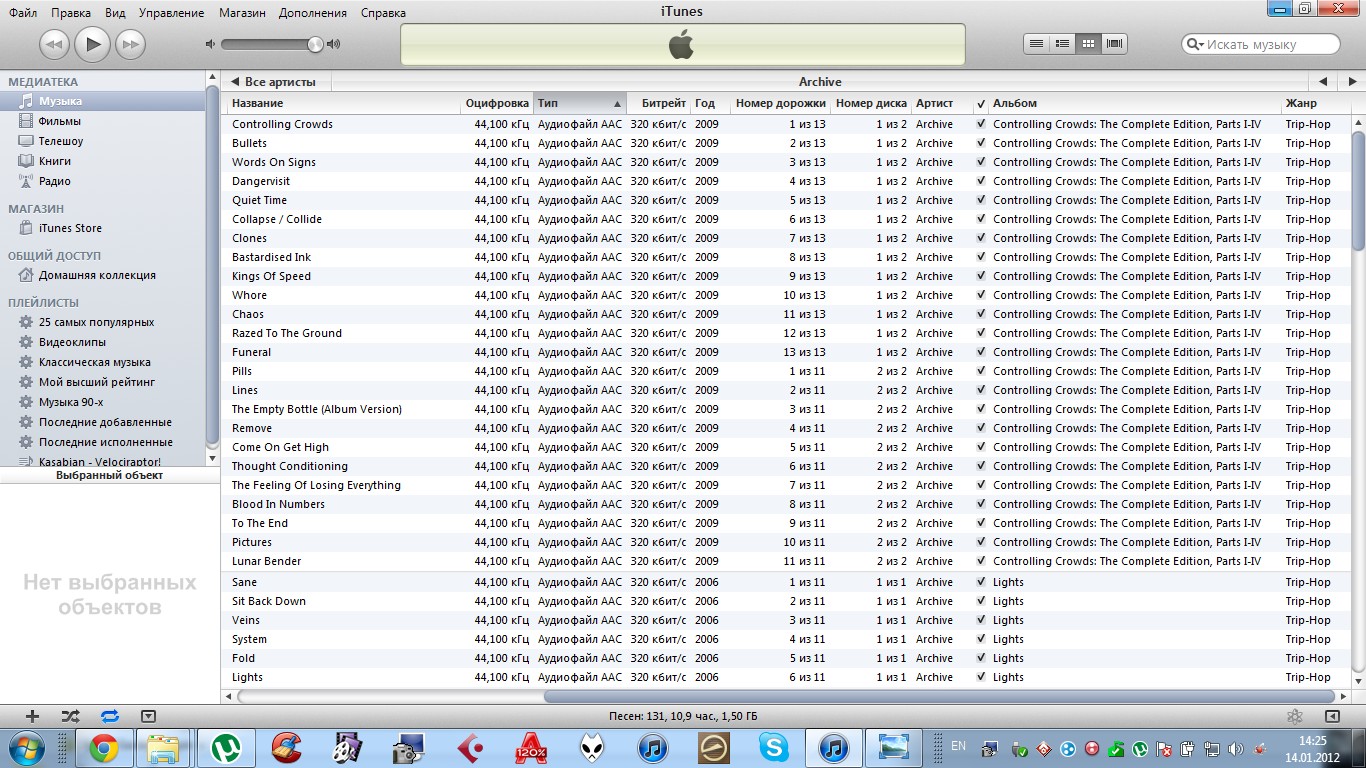Switch to Cover Flow view
This screenshot has width=1366, height=768.
(x=1114, y=44)
